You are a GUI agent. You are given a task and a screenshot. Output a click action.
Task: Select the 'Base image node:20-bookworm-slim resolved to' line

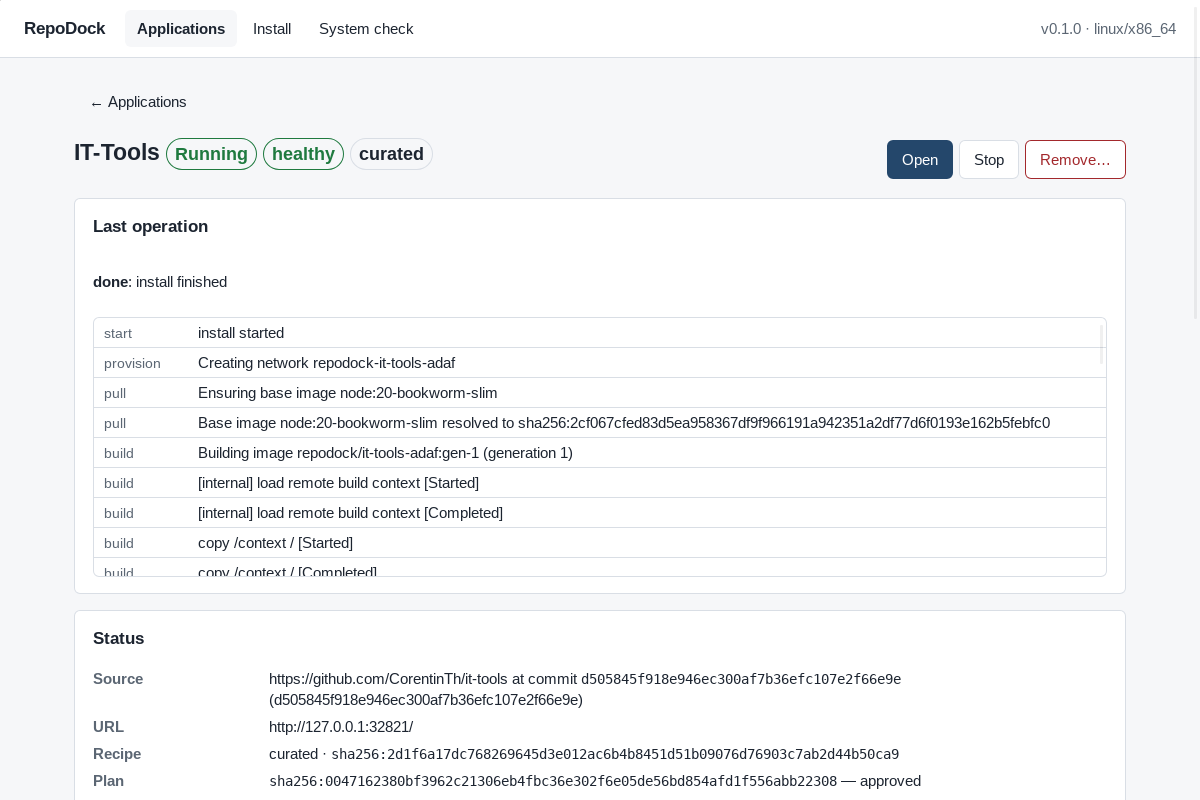(600, 423)
